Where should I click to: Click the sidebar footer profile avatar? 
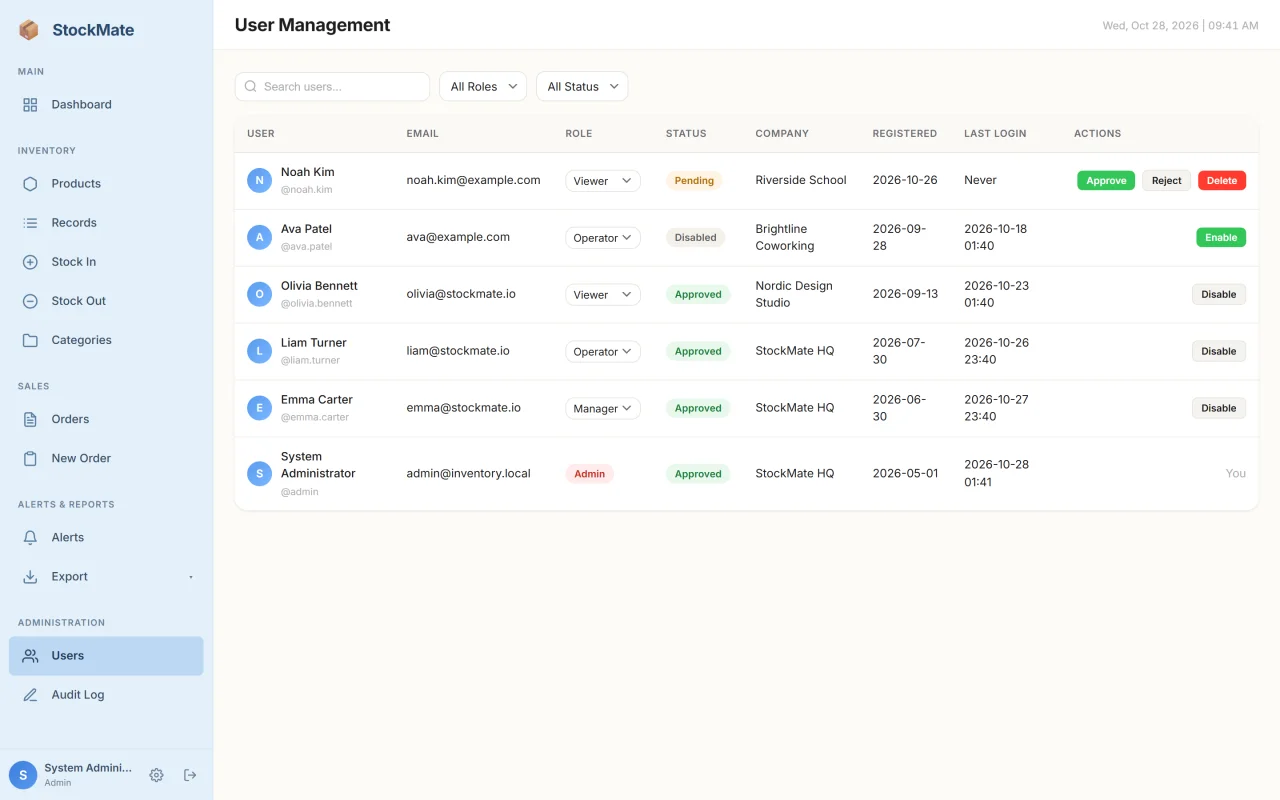click(x=23, y=775)
